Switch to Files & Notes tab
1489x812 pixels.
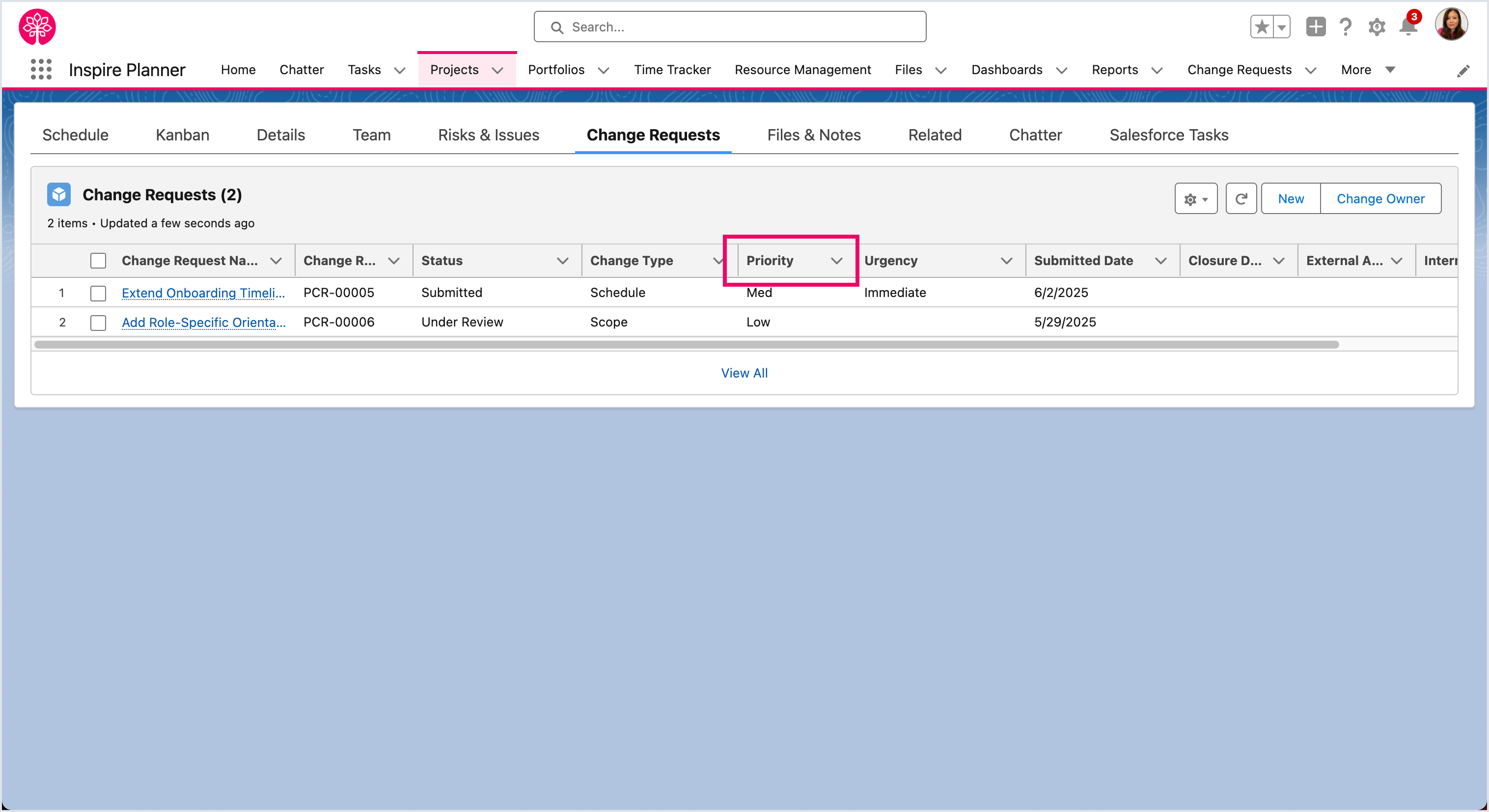pyautogui.click(x=814, y=135)
